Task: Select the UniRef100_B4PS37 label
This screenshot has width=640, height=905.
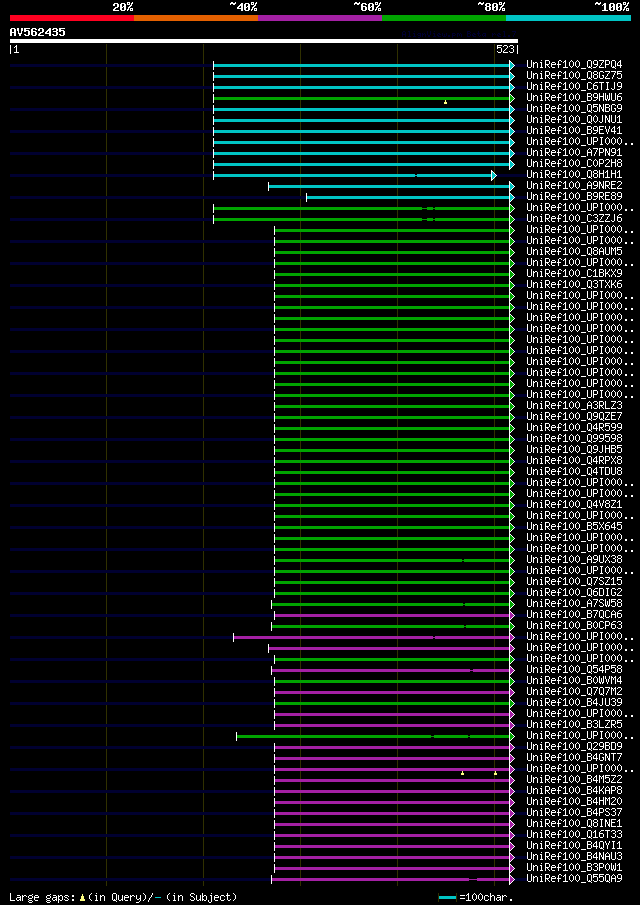Action: pyautogui.click(x=574, y=813)
